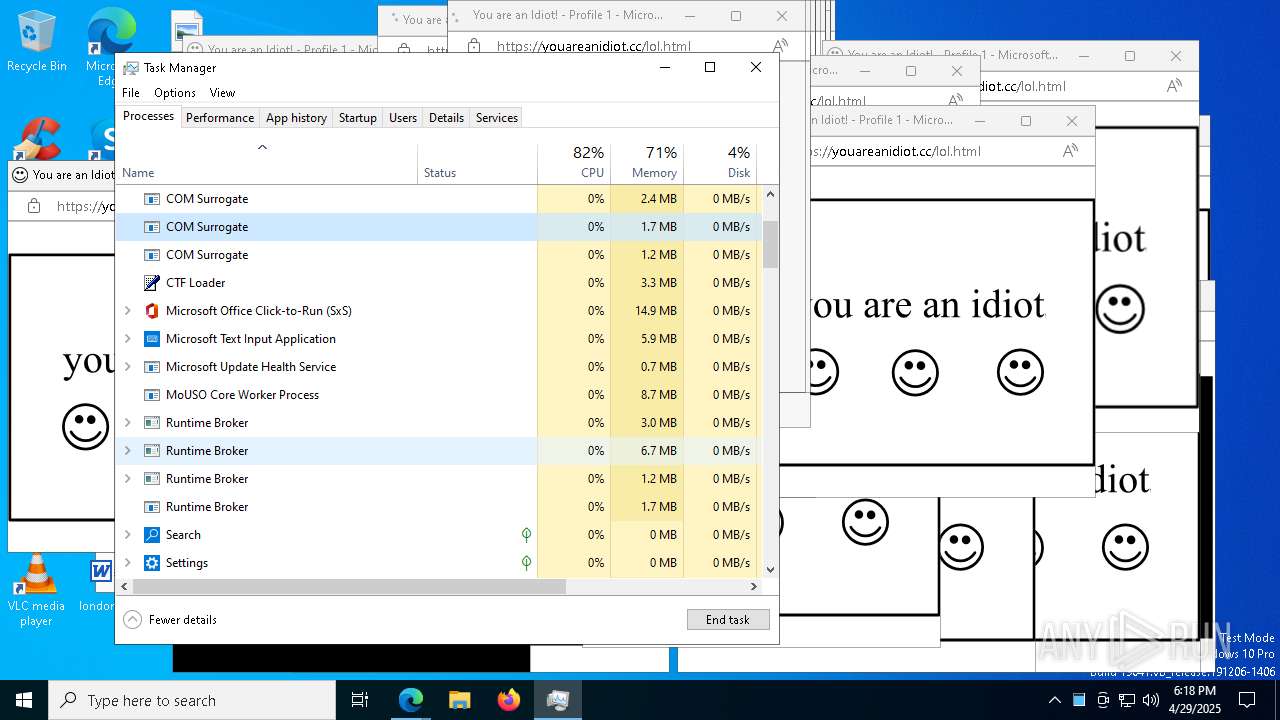Sort processes by Disk column header
Viewport: 1280px width, 720px height.
click(x=721, y=164)
